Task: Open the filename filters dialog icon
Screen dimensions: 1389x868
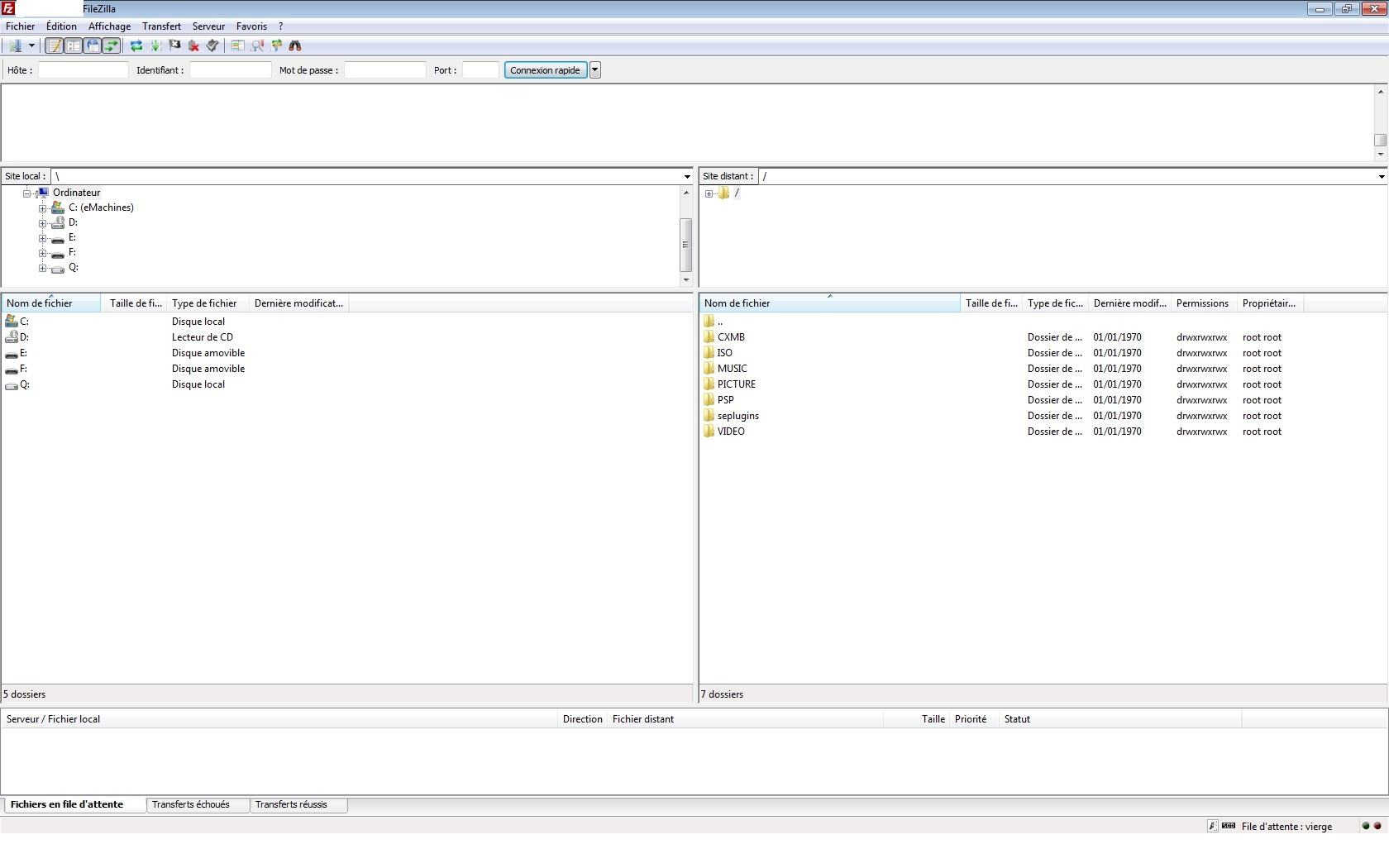Action: point(238,46)
